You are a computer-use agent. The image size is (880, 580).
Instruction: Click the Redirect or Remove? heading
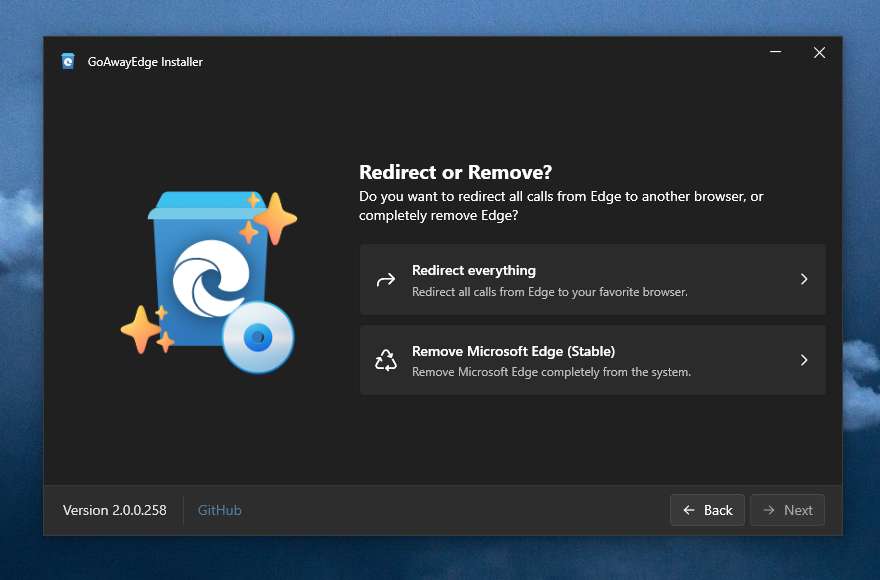pos(455,172)
